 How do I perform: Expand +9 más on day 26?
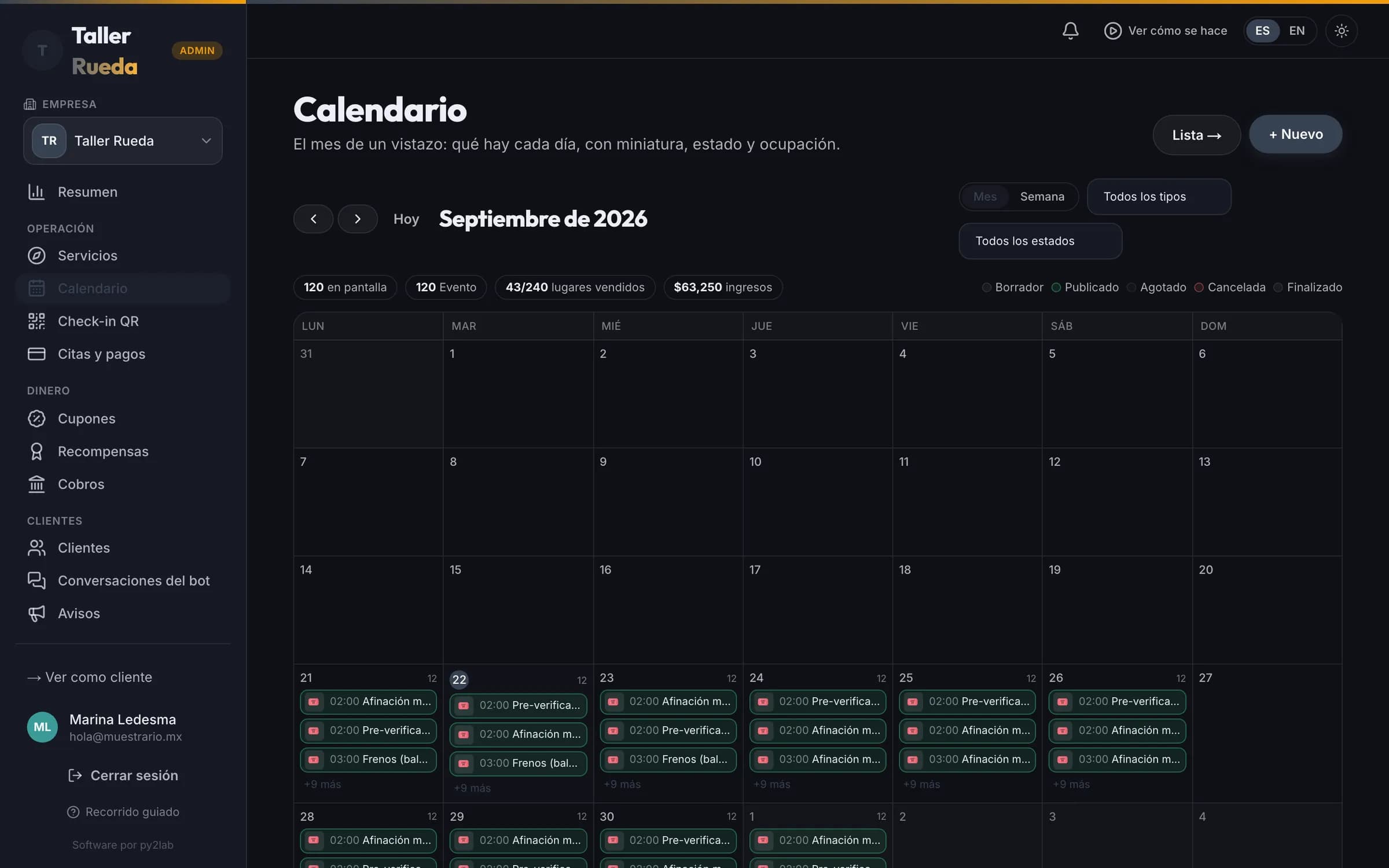coord(1071,784)
